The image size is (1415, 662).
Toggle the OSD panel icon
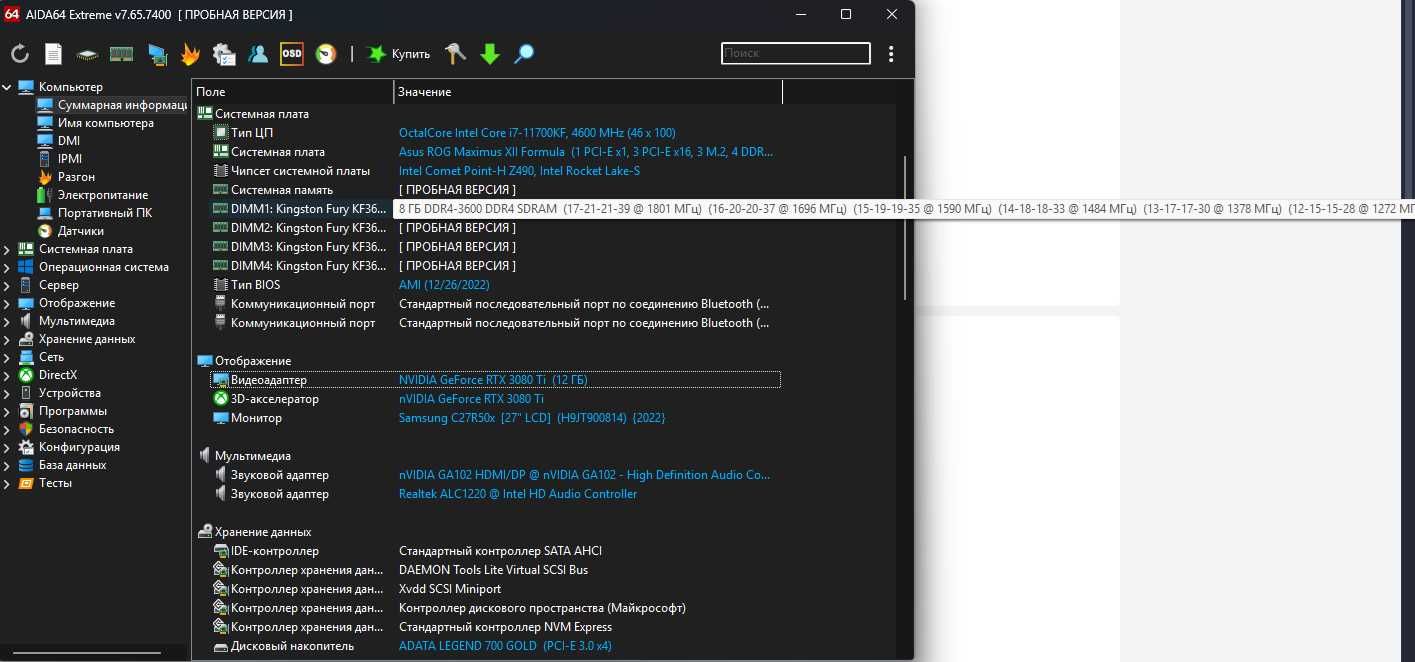coord(292,54)
